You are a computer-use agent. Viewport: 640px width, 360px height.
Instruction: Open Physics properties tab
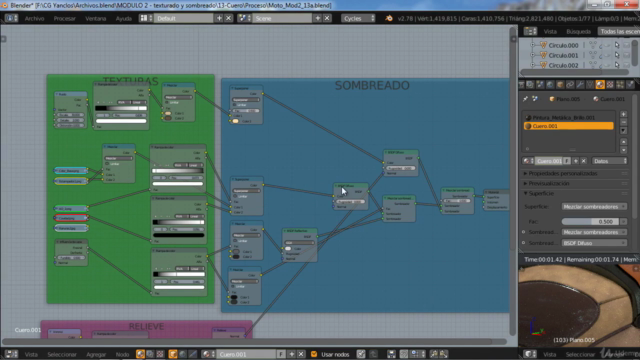coord(630,84)
